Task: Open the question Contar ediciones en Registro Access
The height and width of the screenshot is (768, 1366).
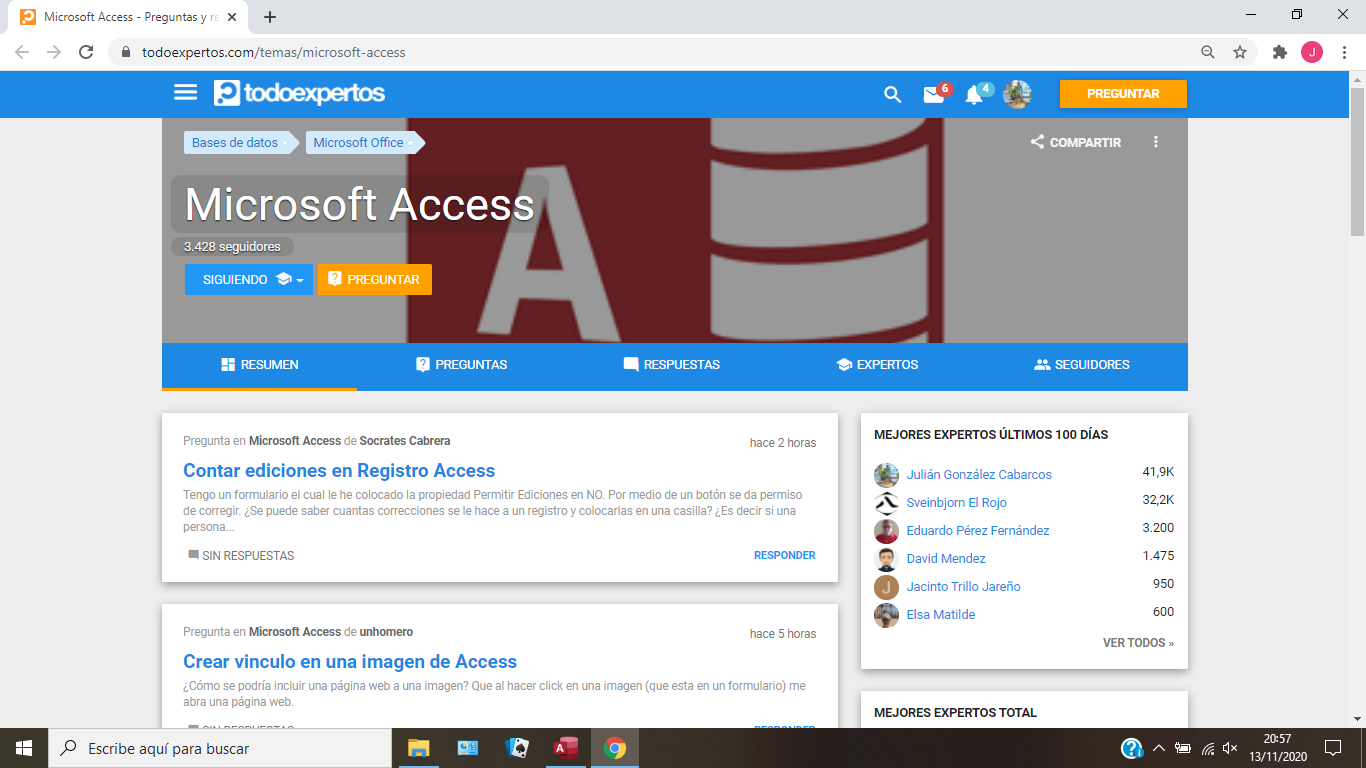Action: pos(338,470)
